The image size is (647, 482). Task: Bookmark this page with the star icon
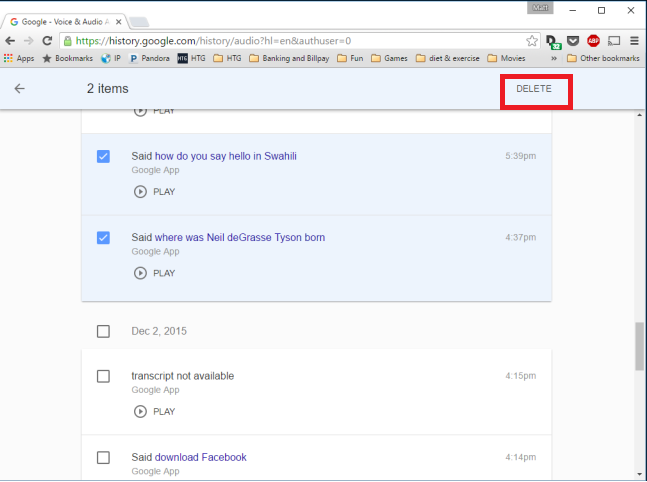click(533, 41)
